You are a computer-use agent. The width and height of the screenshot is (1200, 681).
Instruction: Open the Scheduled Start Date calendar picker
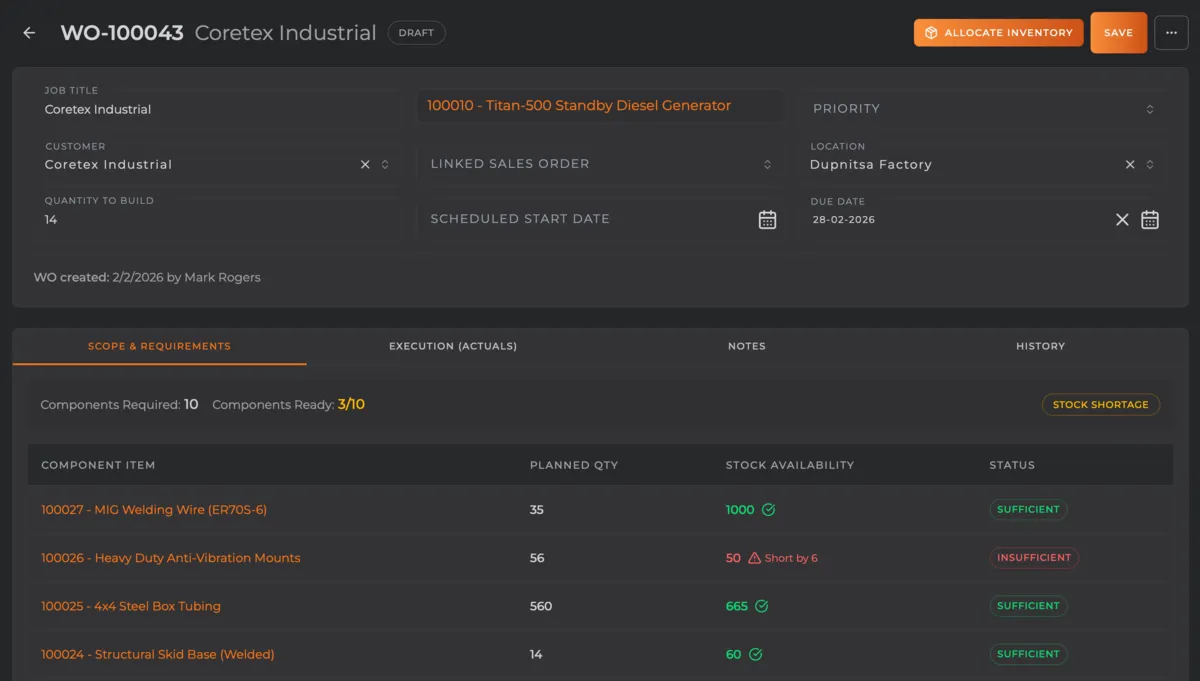[767, 218]
